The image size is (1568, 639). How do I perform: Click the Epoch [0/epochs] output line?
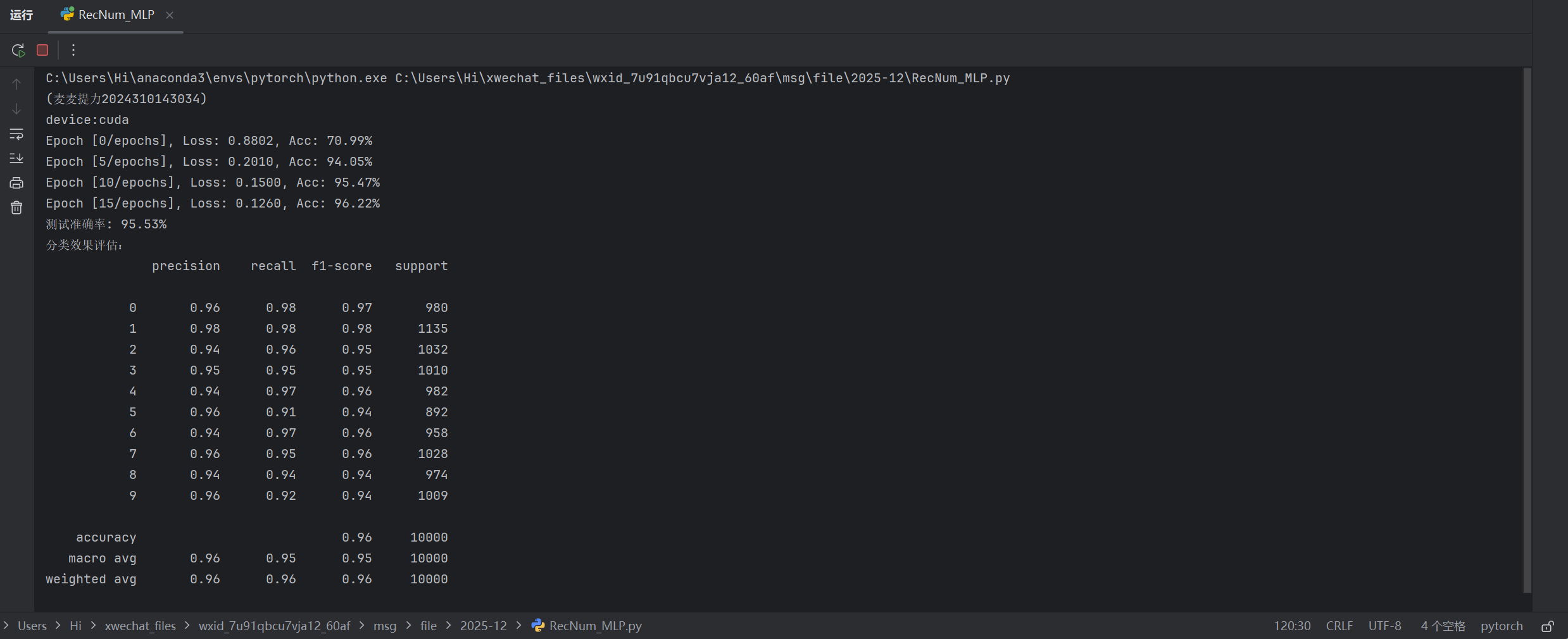[x=209, y=141]
